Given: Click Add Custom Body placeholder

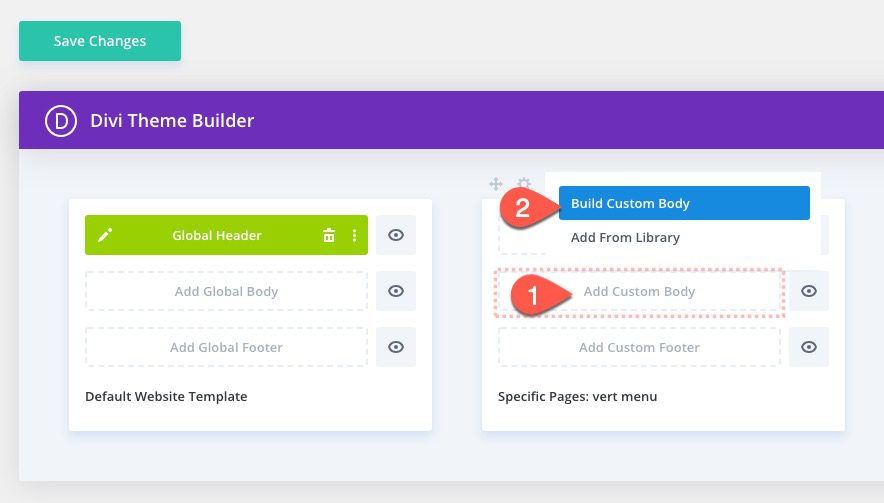Looking at the screenshot, I should click(x=639, y=291).
